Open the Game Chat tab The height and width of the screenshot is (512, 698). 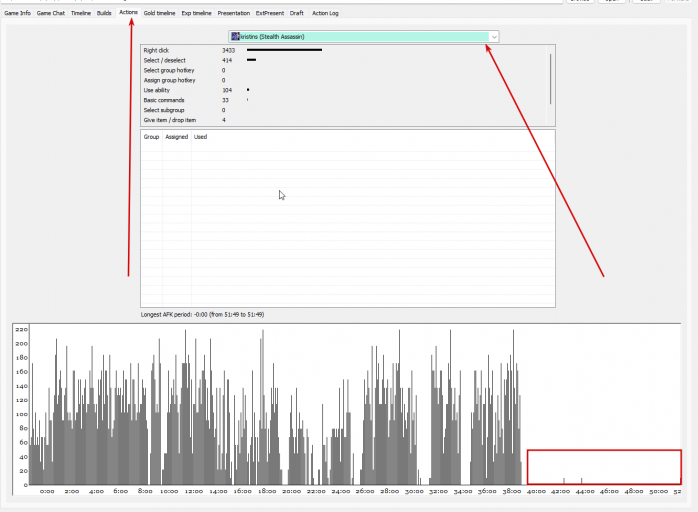tap(51, 13)
